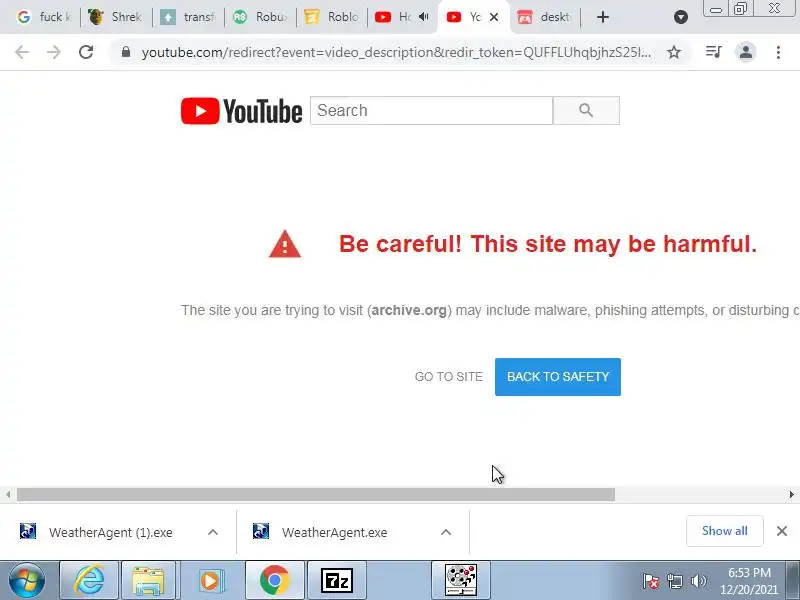Open 7-Zip from the taskbar
The image size is (800, 600).
coord(337,581)
